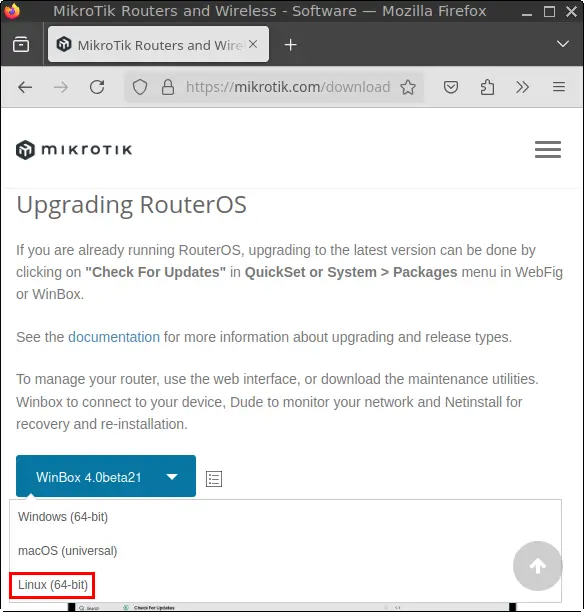
Task: Open the documentation link
Action: coord(114,337)
